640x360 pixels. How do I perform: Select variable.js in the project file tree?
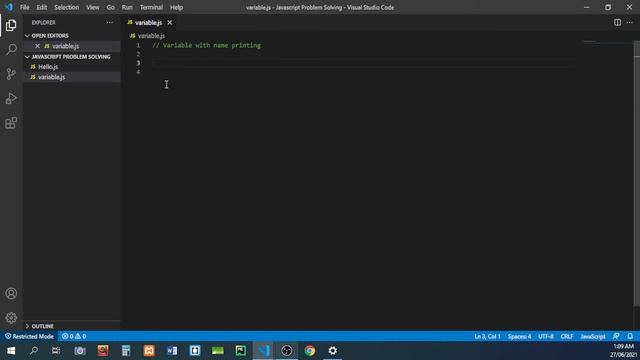[71, 77]
